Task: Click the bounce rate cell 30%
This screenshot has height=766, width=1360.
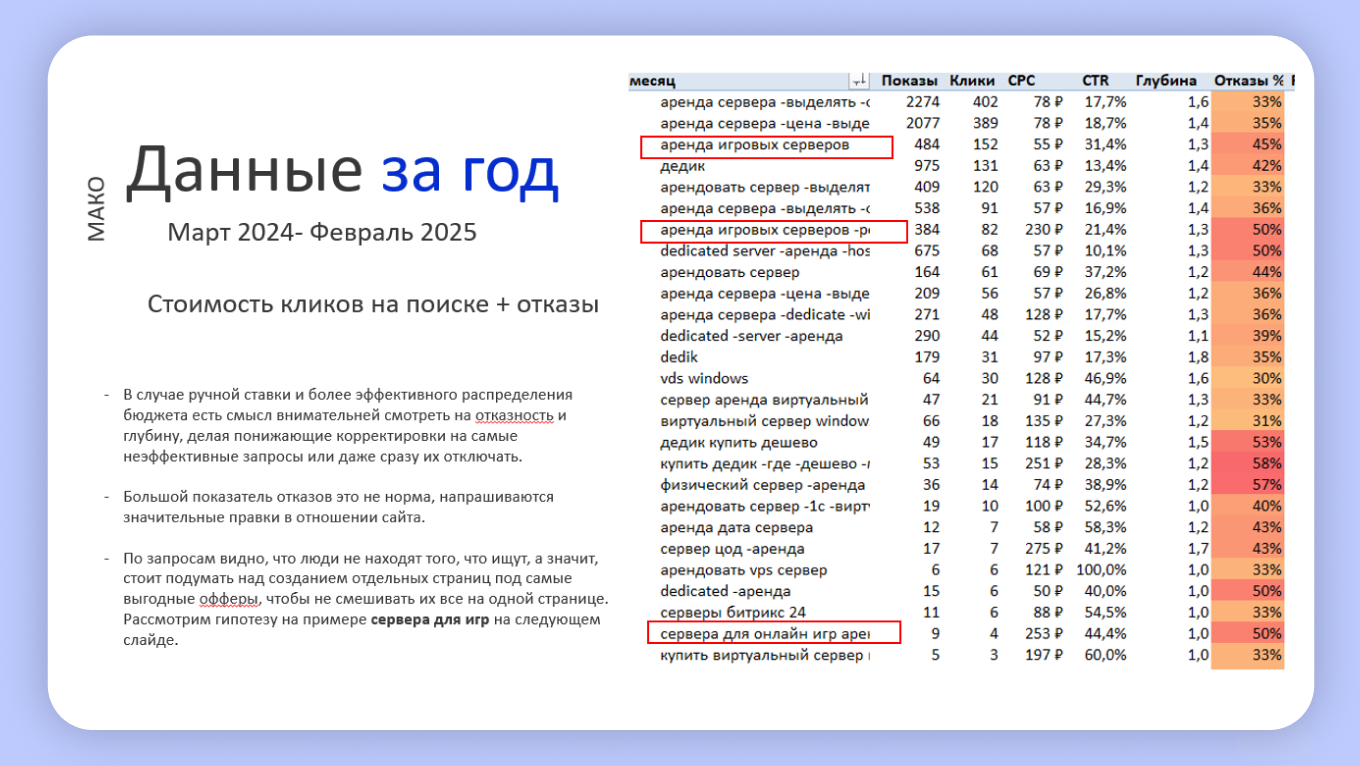Action: (x=1247, y=378)
